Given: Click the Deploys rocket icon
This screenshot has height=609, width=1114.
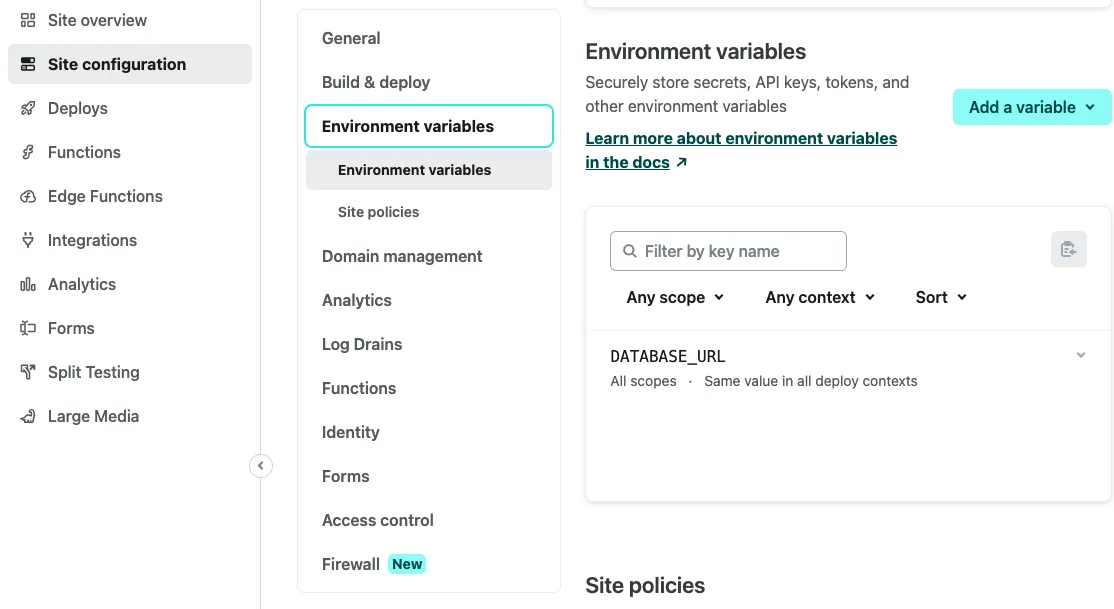Looking at the screenshot, I should tap(28, 109).
